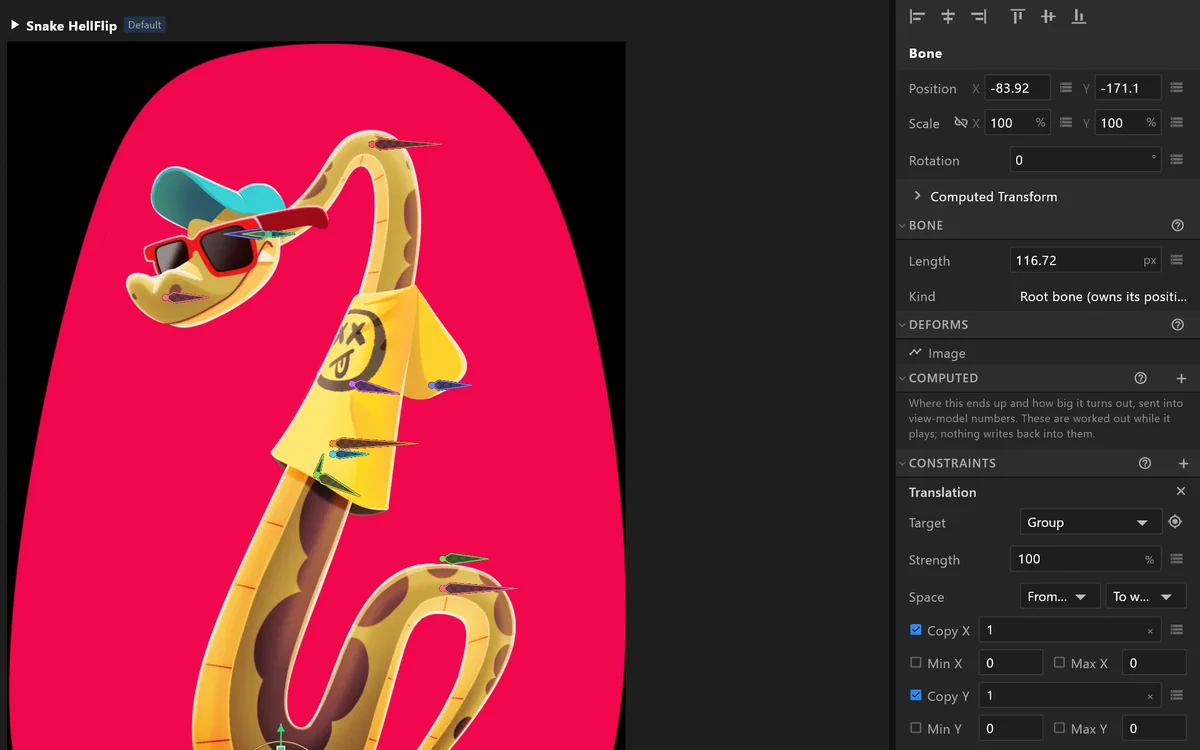Click the Copy X multiplier field
The width and height of the screenshot is (1200, 750).
(x=1069, y=630)
